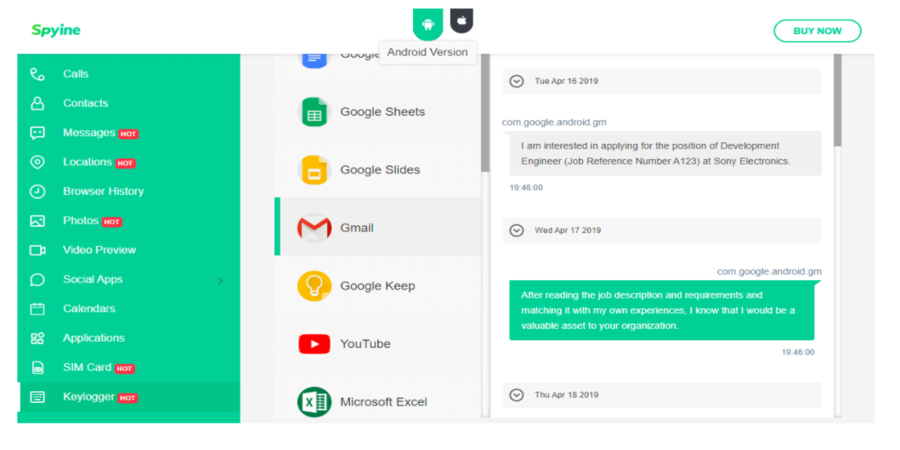The image size is (900, 450).
Task: Collapse the Tue Apr 16 2019 section
Action: point(517,81)
